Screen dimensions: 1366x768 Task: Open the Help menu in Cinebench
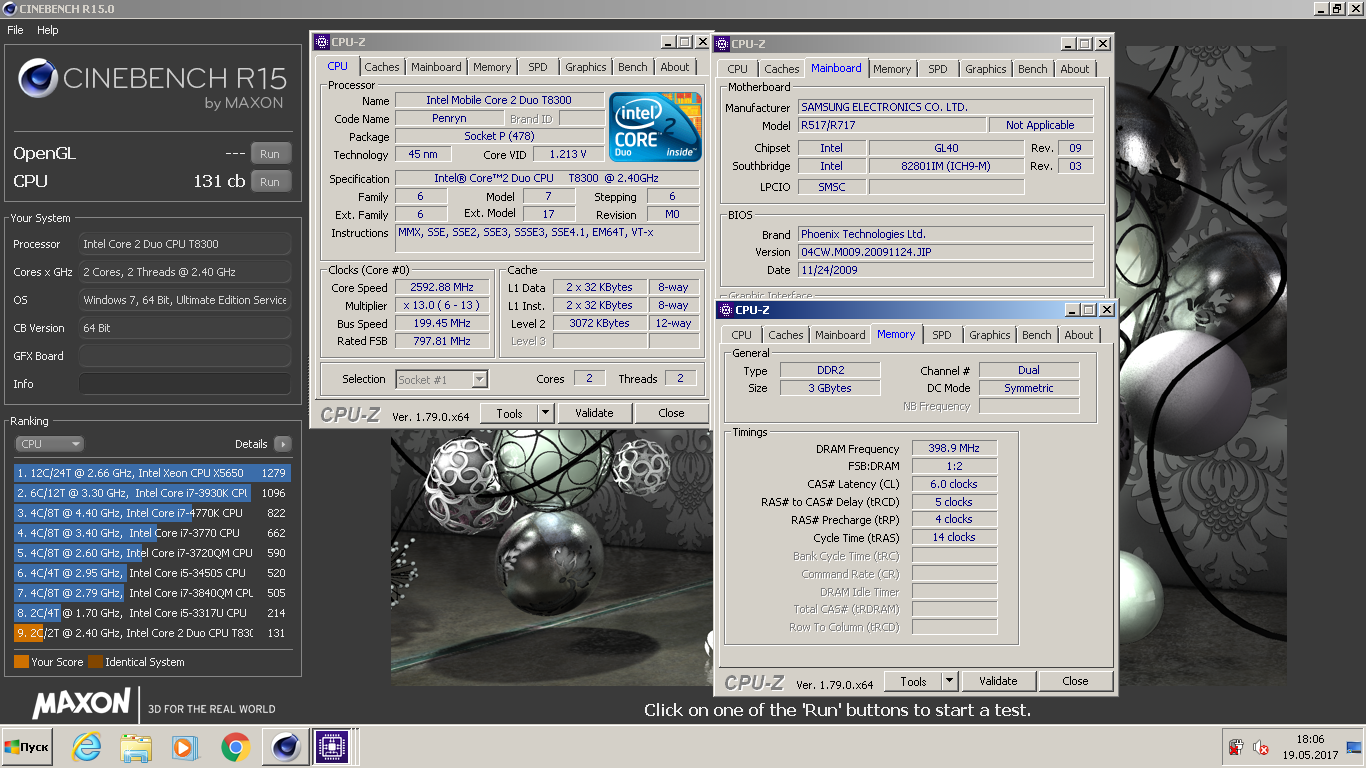click(48, 30)
